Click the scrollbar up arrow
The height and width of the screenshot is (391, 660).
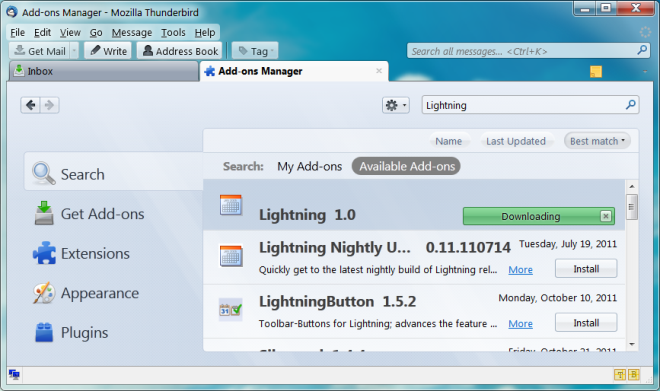(x=631, y=186)
